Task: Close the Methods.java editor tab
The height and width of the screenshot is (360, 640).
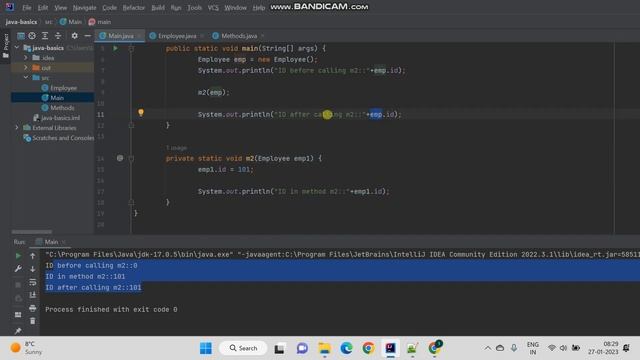Action: [x=262, y=36]
